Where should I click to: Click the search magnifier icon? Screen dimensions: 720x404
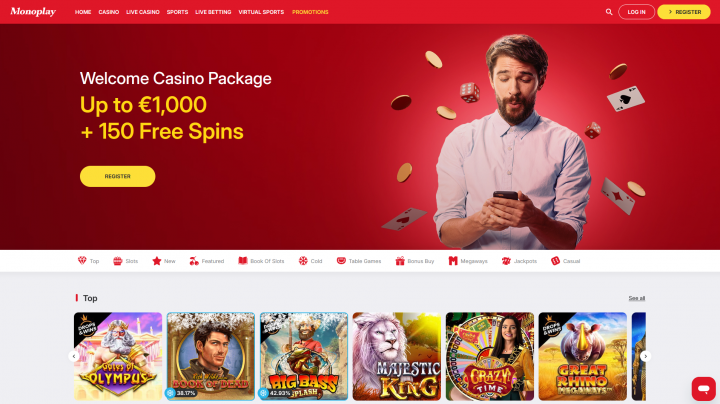pyautogui.click(x=609, y=12)
